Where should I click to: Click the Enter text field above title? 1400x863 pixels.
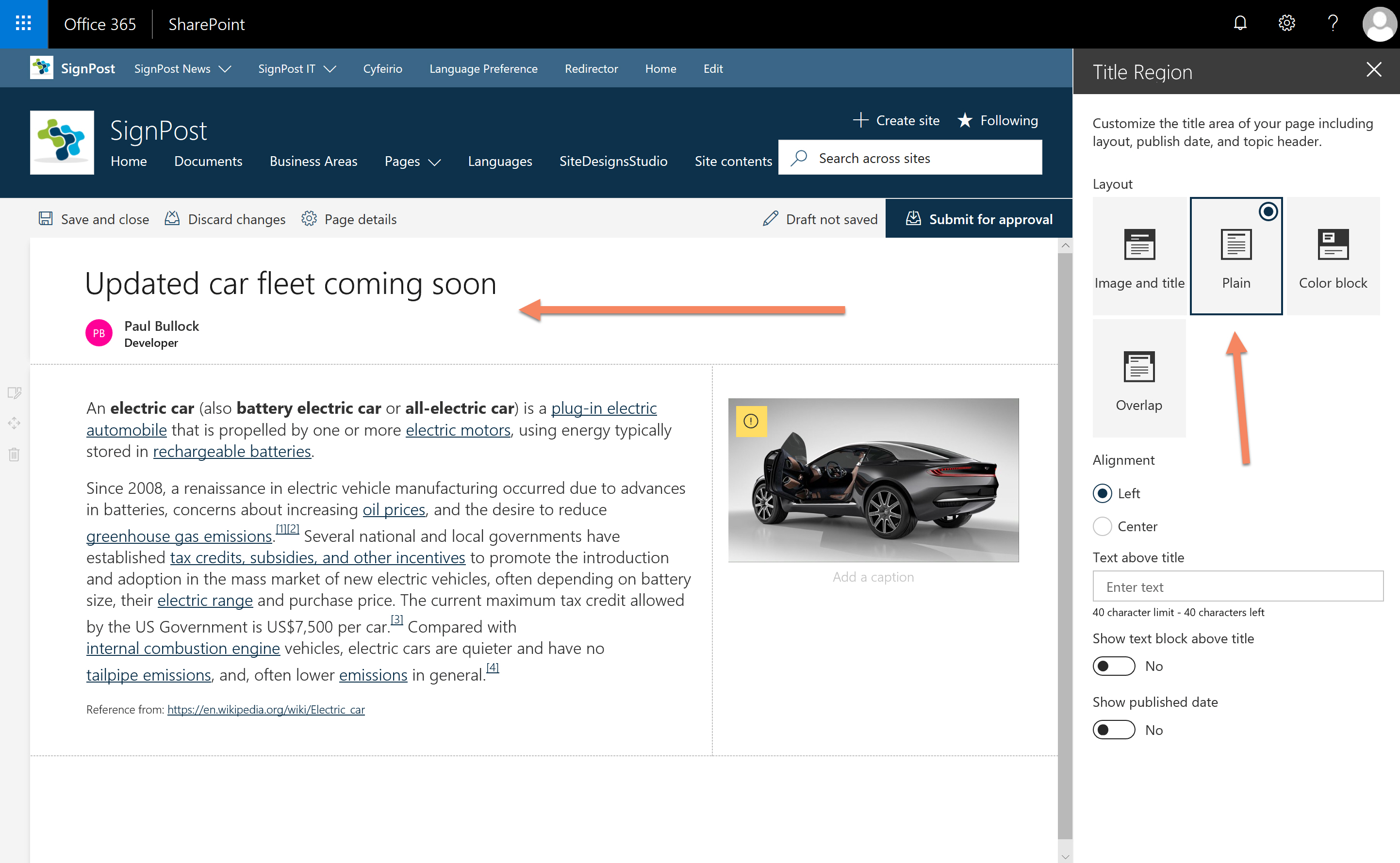(1237, 586)
